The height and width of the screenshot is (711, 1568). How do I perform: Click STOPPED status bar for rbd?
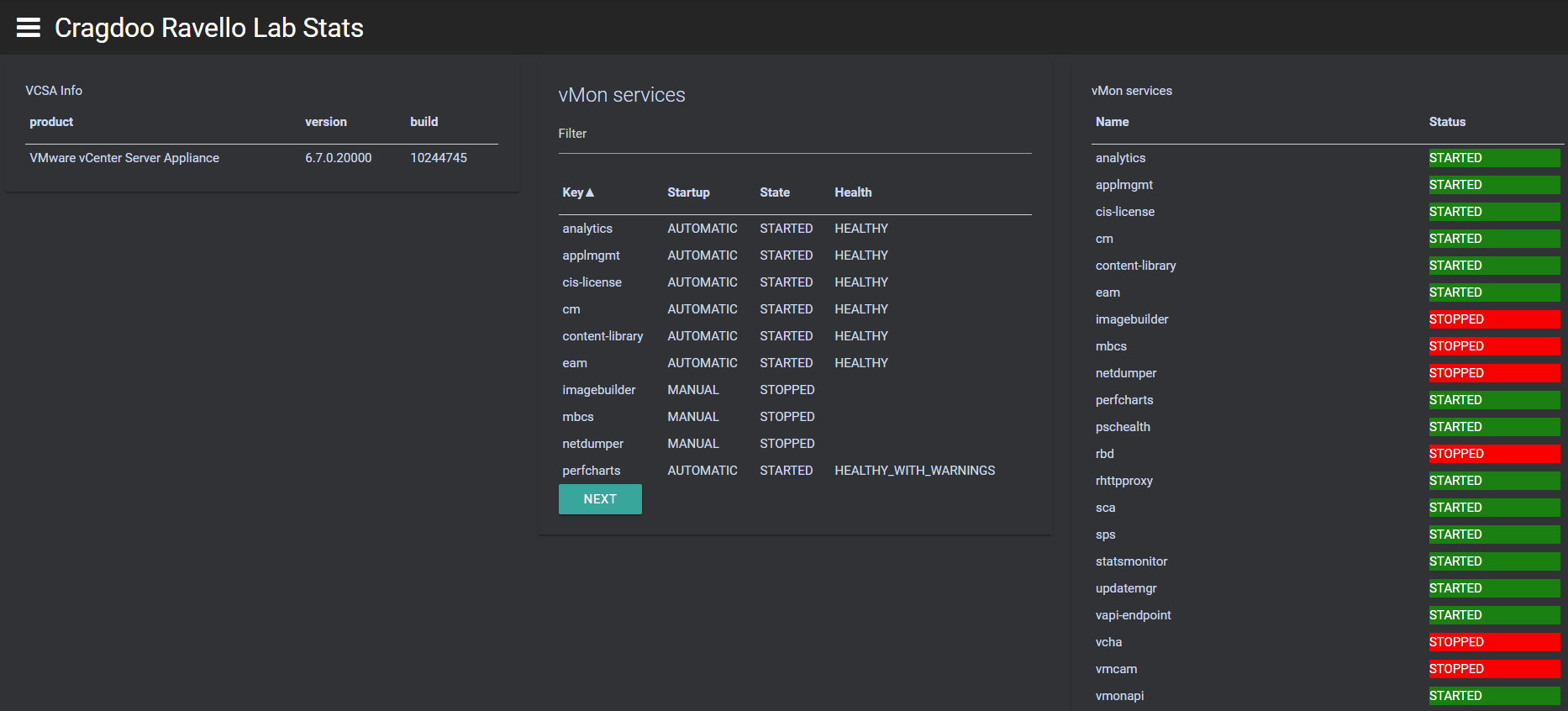[1494, 454]
